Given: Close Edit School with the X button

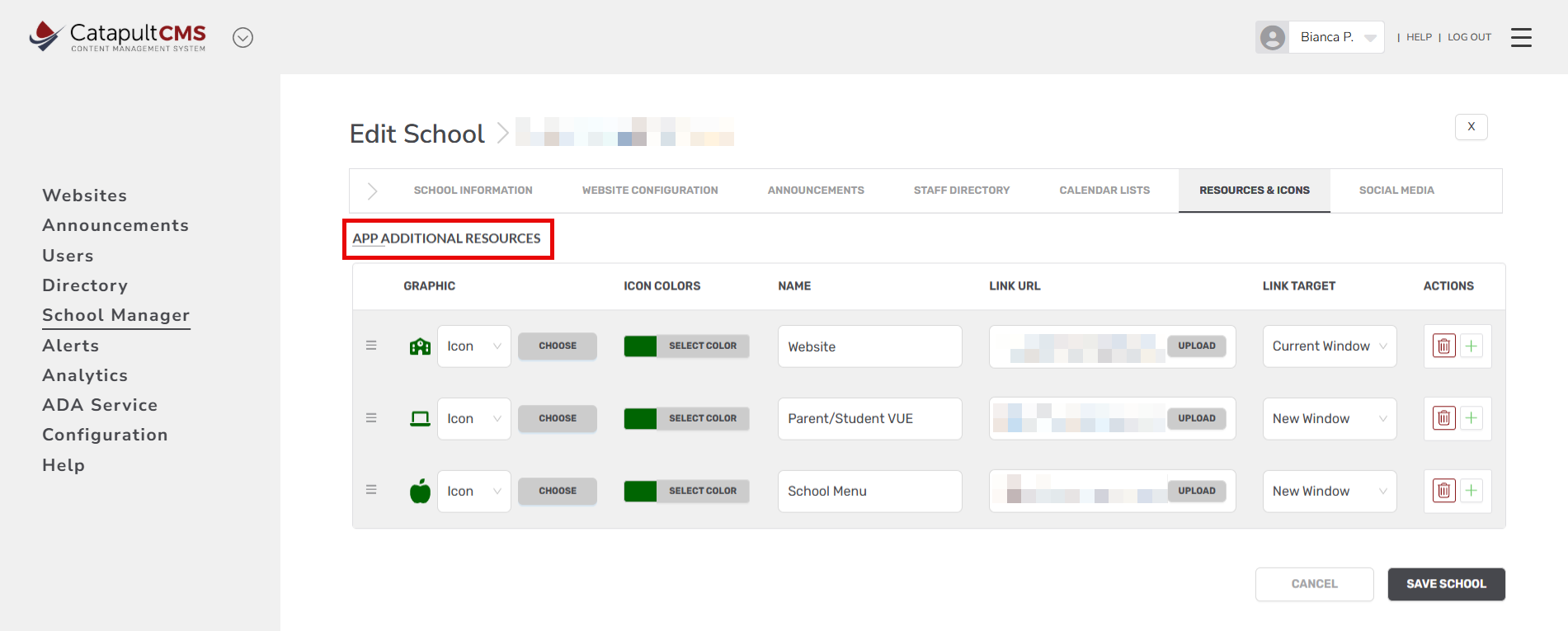Looking at the screenshot, I should [1471, 127].
